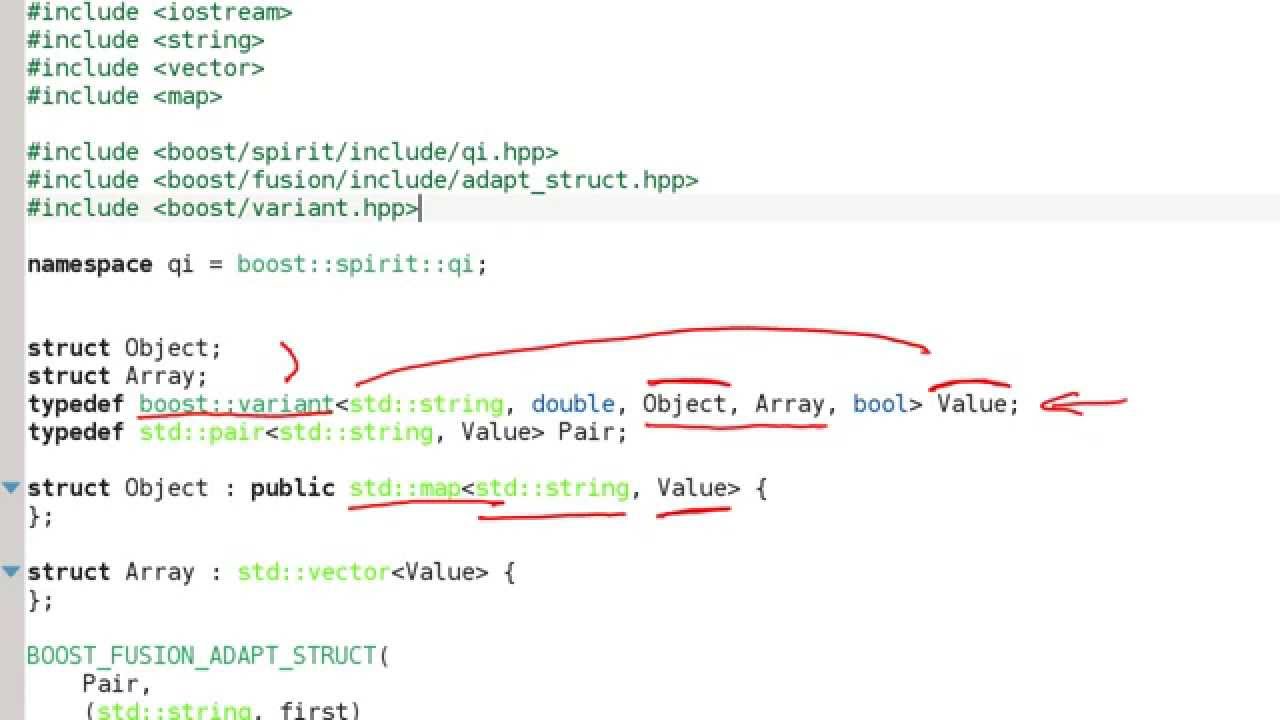This screenshot has width=1280, height=720.
Task: Click the namespace keyword
Action: [x=90, y=265]
